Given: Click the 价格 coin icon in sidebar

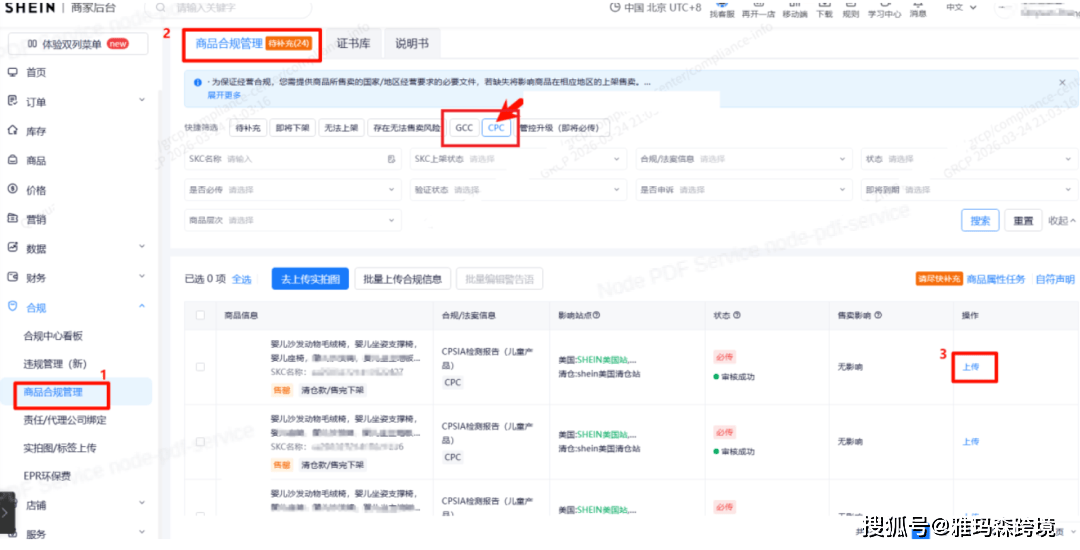Looking at the screenshot, I should click(12, 189).
